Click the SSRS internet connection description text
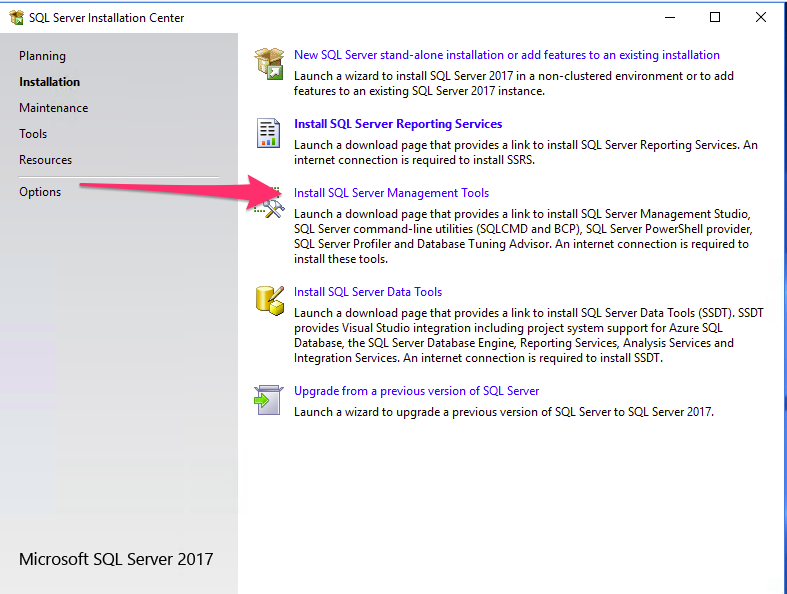The height and width of the screenshot is (594, 787). pyautogui.click(x=526, y=152)
